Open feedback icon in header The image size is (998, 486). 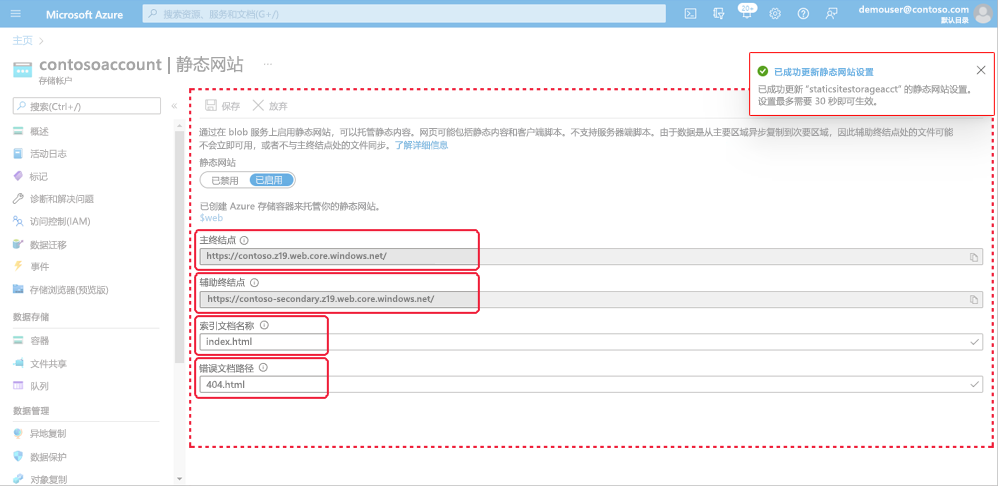click(831, 14)
